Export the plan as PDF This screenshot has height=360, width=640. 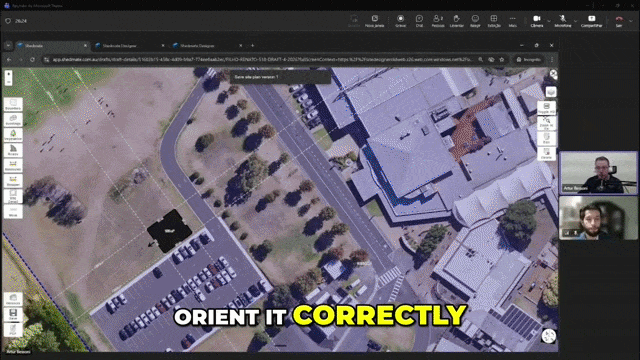(13, 330)
